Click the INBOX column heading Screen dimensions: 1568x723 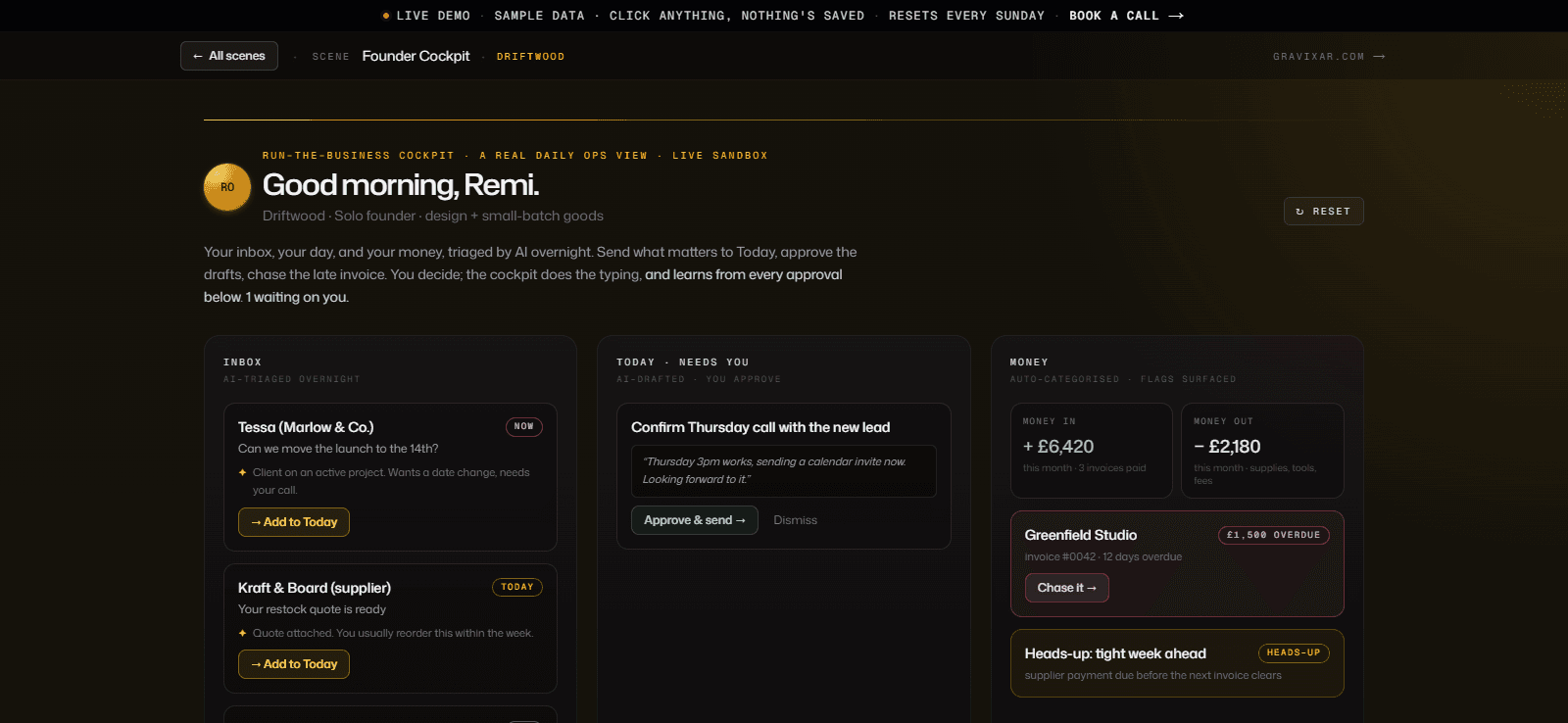(242, 362)
